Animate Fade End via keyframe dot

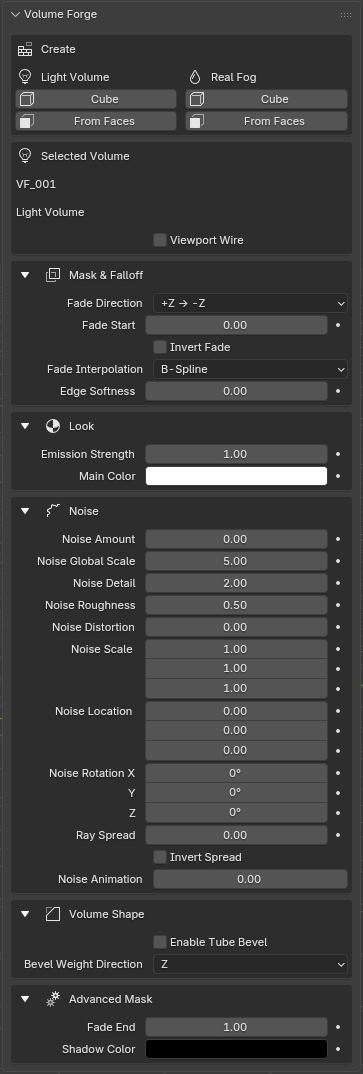pyautogui.click(x=338, y=1027)
